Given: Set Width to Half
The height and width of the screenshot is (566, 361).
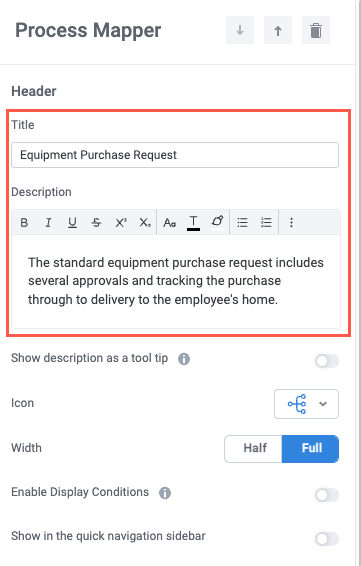Looking at the screenshot, I should point(253,449).
